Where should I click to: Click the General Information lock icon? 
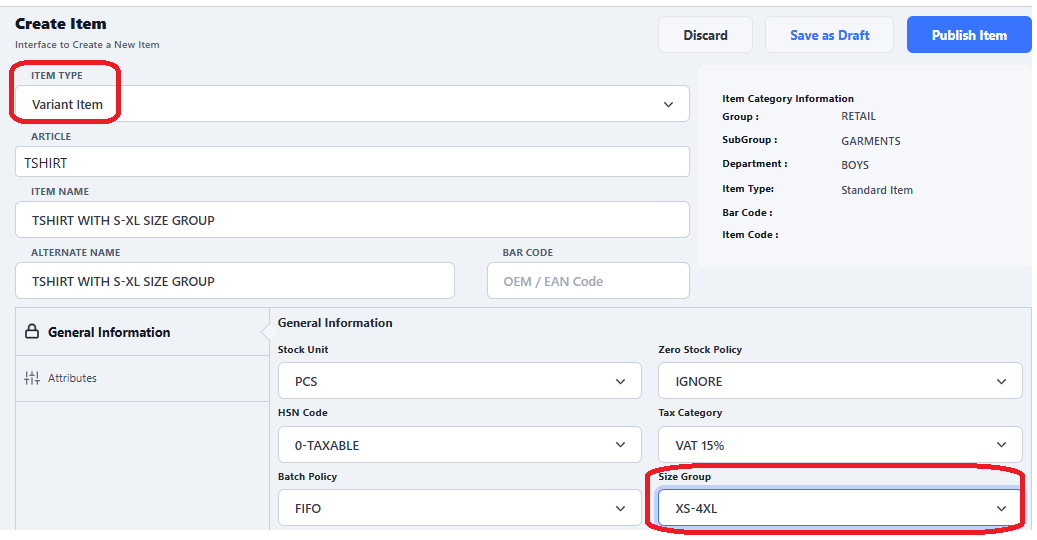[31, 332]
